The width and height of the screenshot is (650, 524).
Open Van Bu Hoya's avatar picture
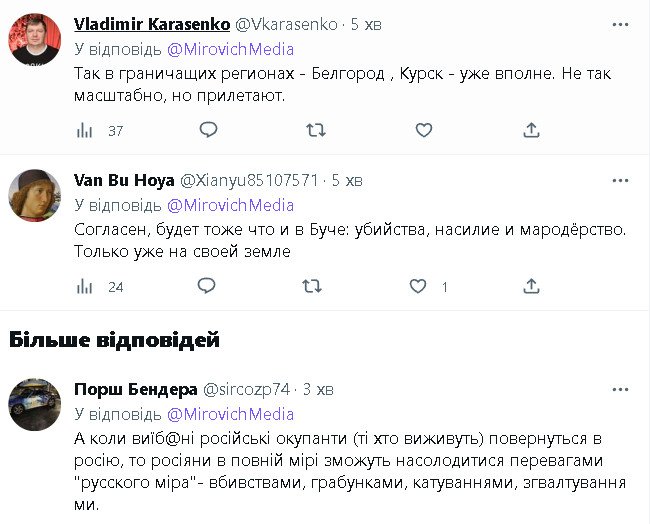(32, 193)
